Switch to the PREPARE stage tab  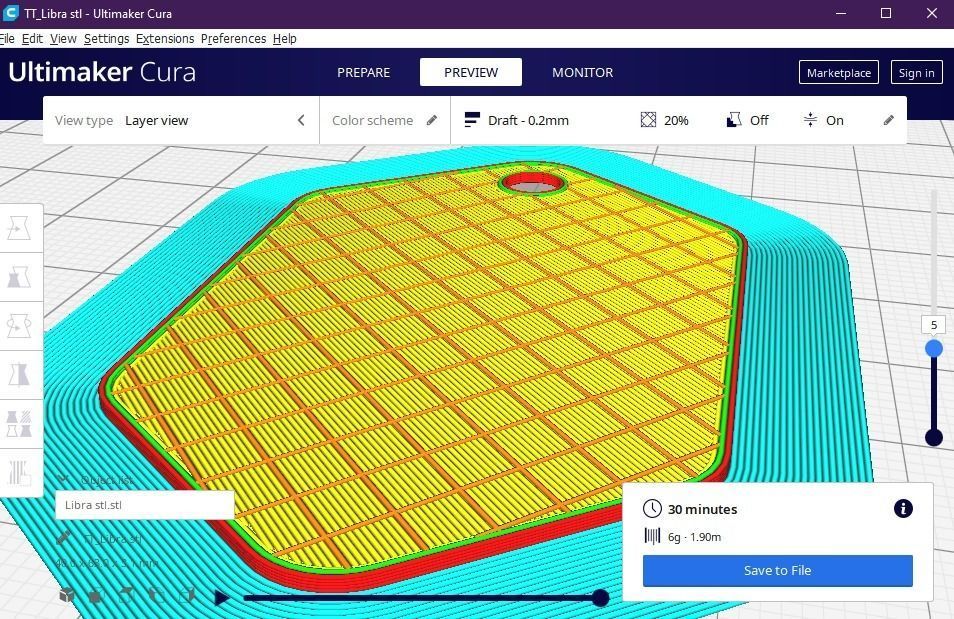point(364,72)
